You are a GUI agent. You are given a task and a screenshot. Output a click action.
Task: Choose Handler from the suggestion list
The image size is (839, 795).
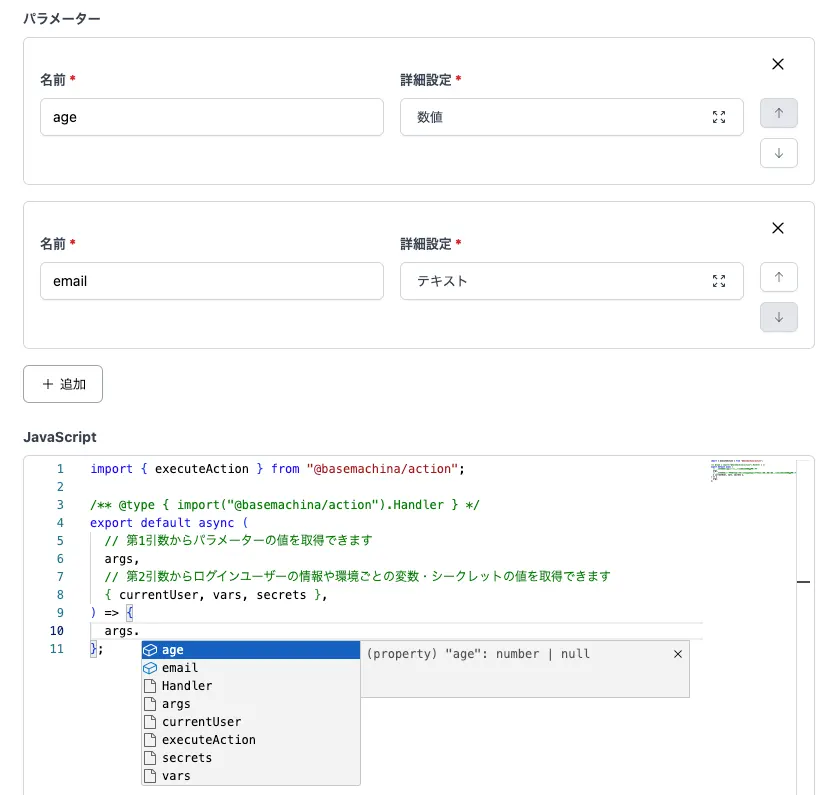(251, 686)
